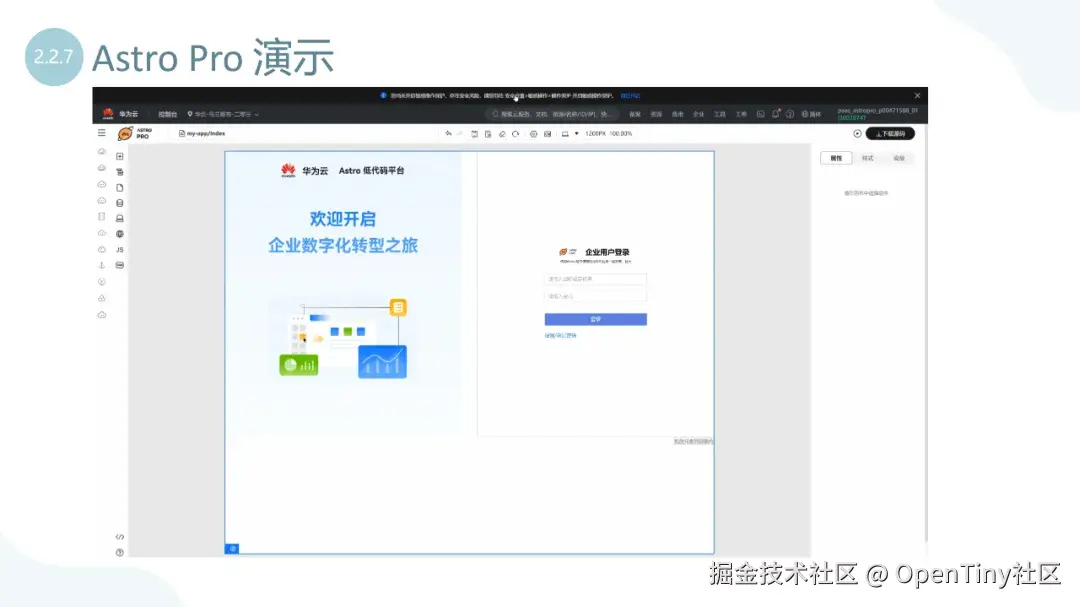1080x607 pixels.
Task: Select the JS panel icon in the sidebar
Action: coord(119,249)
